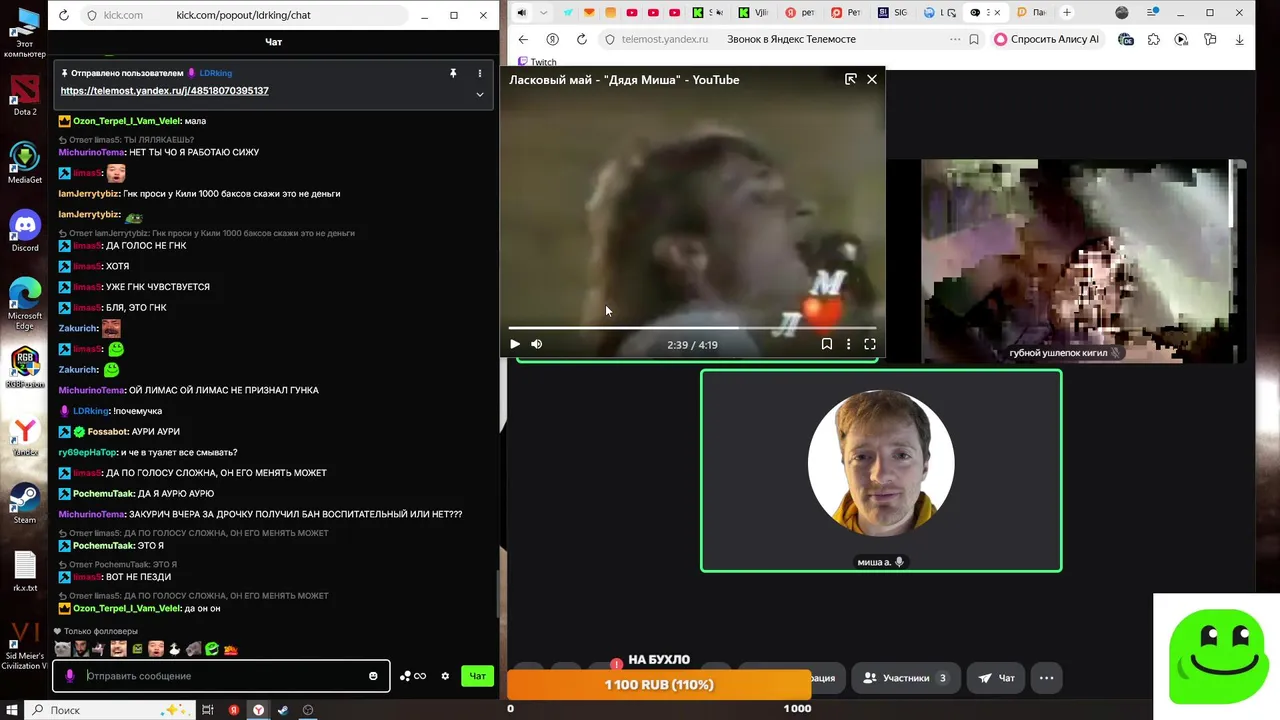This screenshot has height=720, width=1280.
Task: Open browser extensions puzzle icon
Action: (1154, 40)
